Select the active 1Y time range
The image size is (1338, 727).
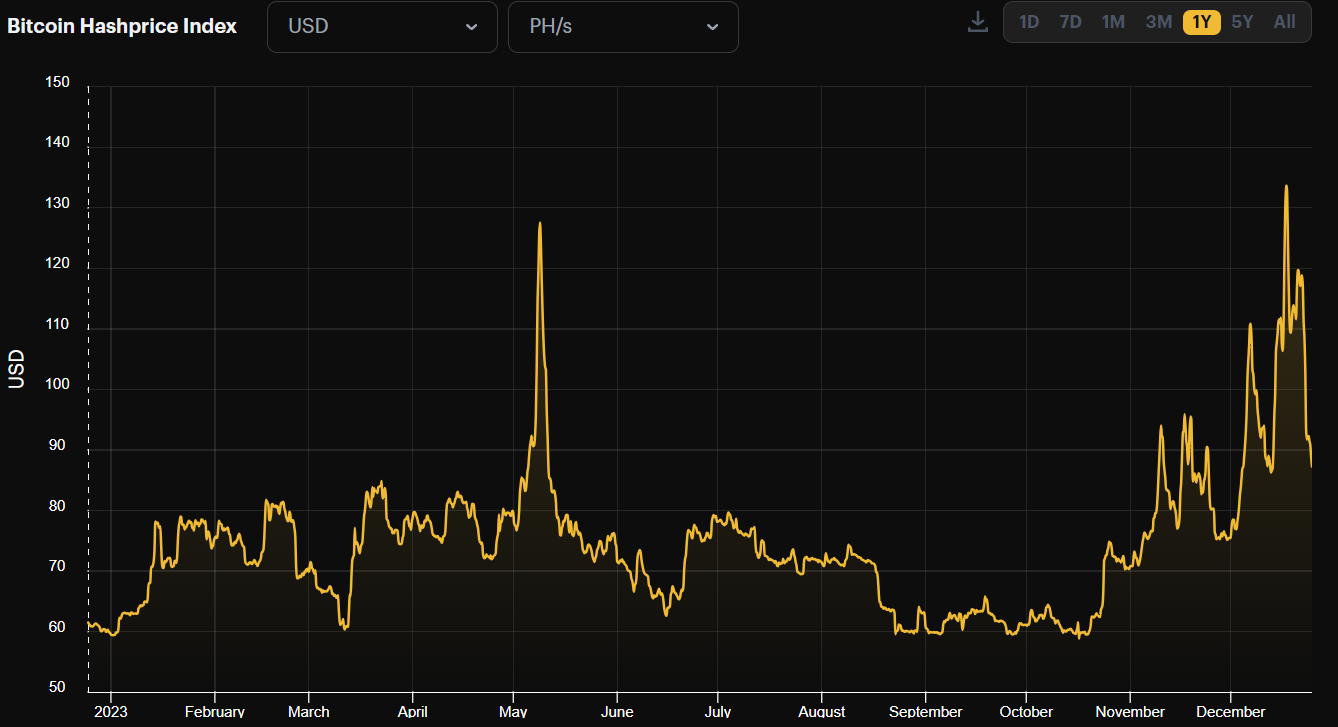pos(1201,22)
